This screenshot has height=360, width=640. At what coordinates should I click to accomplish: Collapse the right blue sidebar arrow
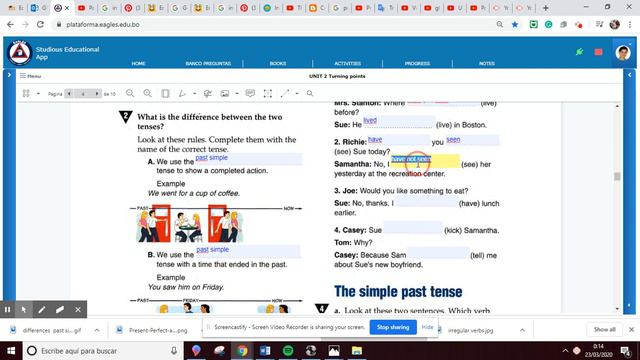tap(629, 75)
